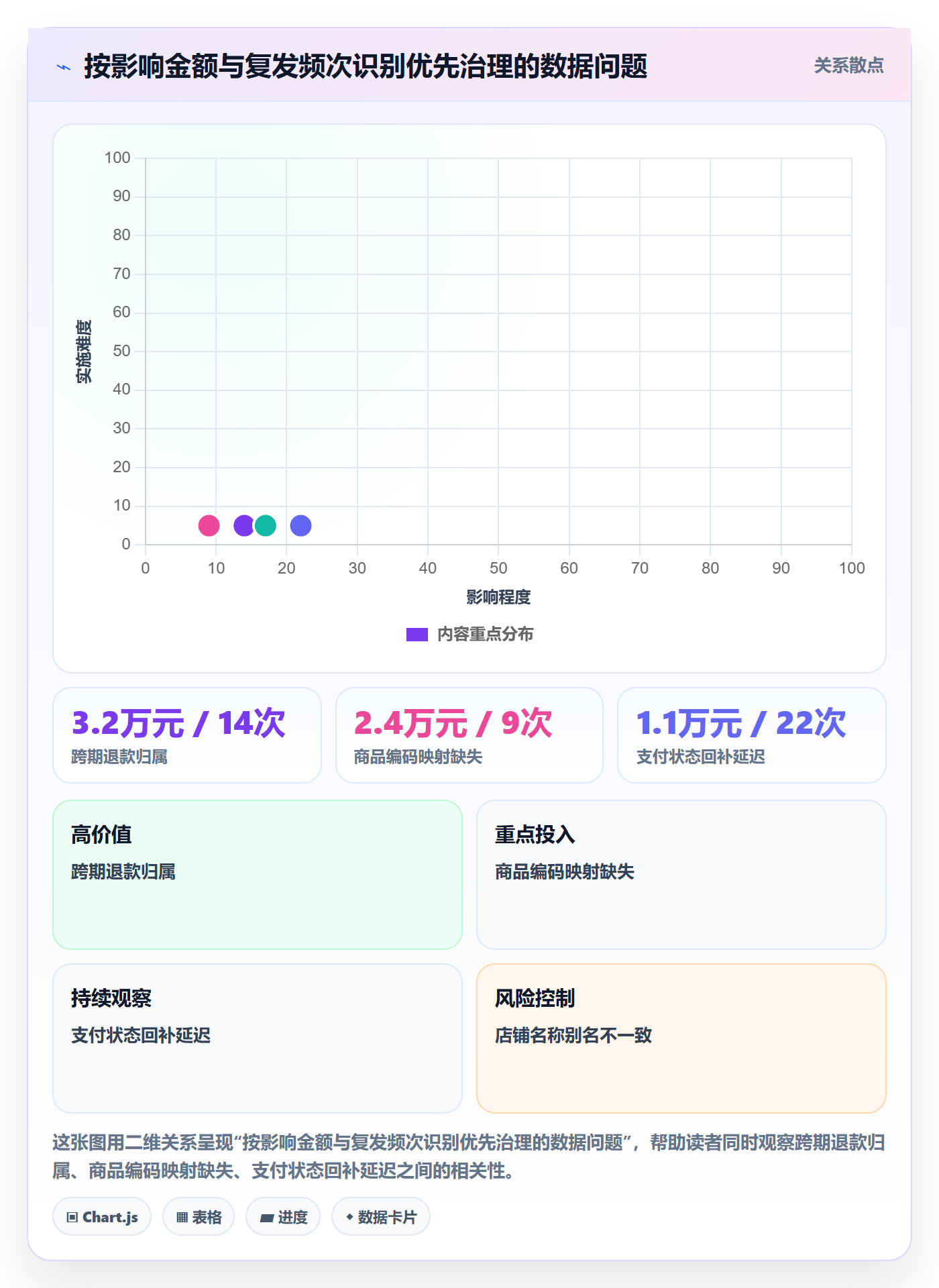Open the 重点投入 quadrant card

[681, 875]
